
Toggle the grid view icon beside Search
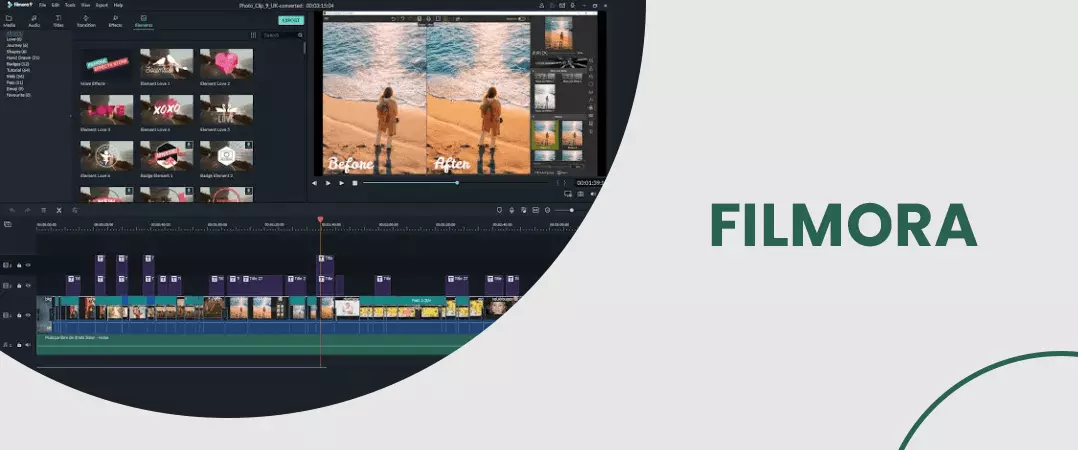click(253, 35)
